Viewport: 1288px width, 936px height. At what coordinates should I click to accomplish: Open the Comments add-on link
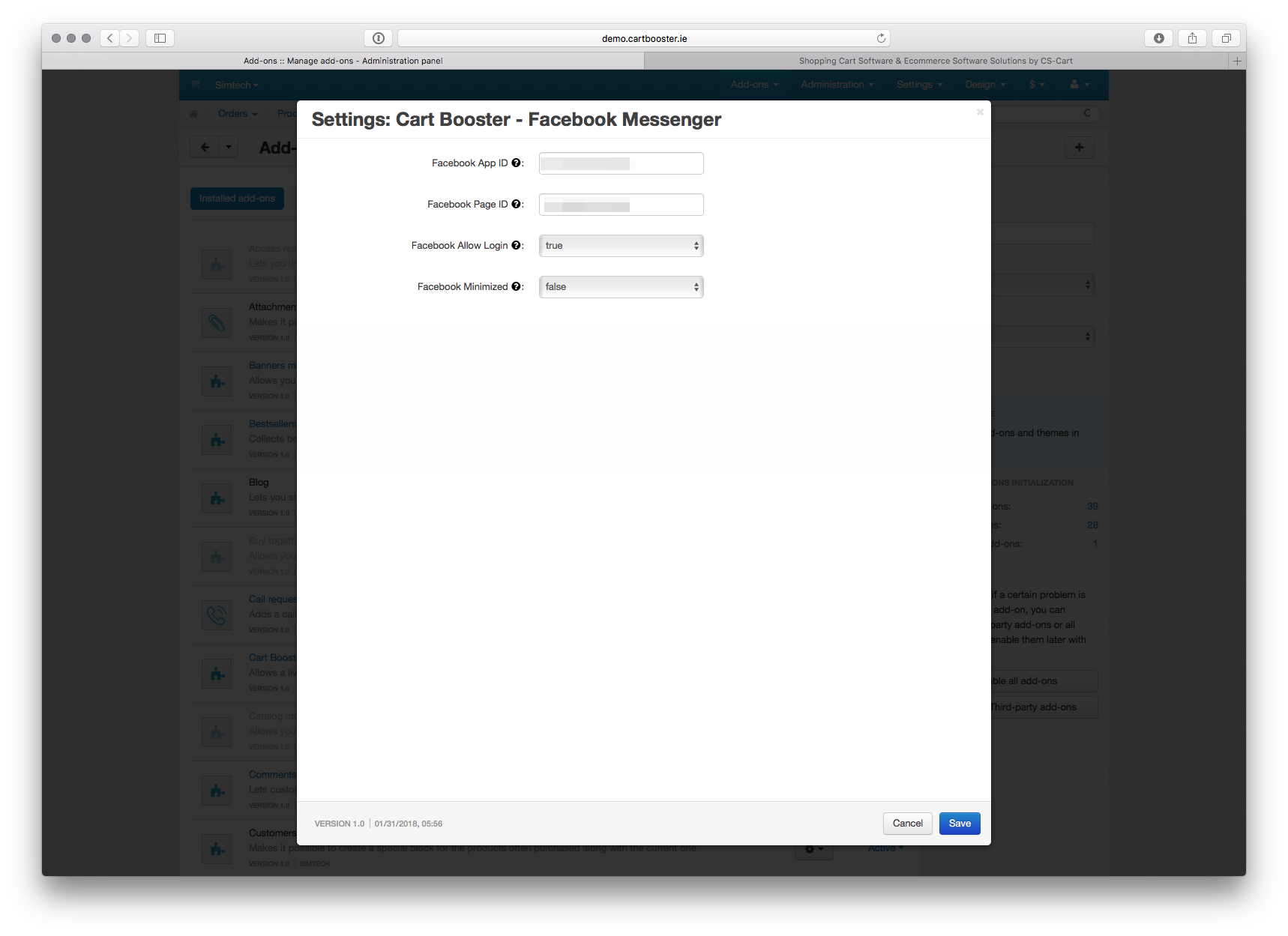pyautogui.click(x=273, y=775)
